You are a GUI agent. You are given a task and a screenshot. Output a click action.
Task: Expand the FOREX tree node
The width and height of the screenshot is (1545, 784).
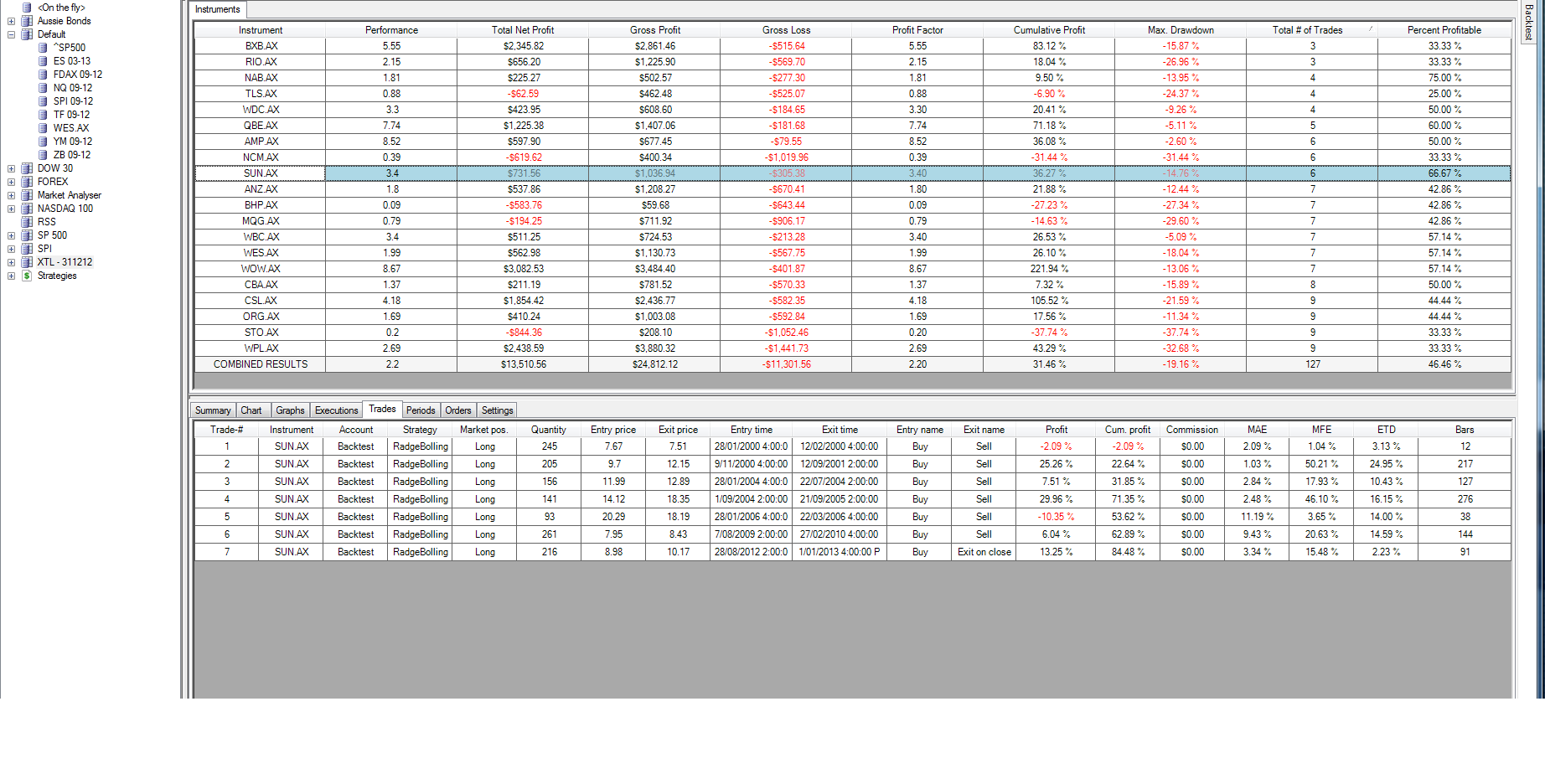pos(11,182)
